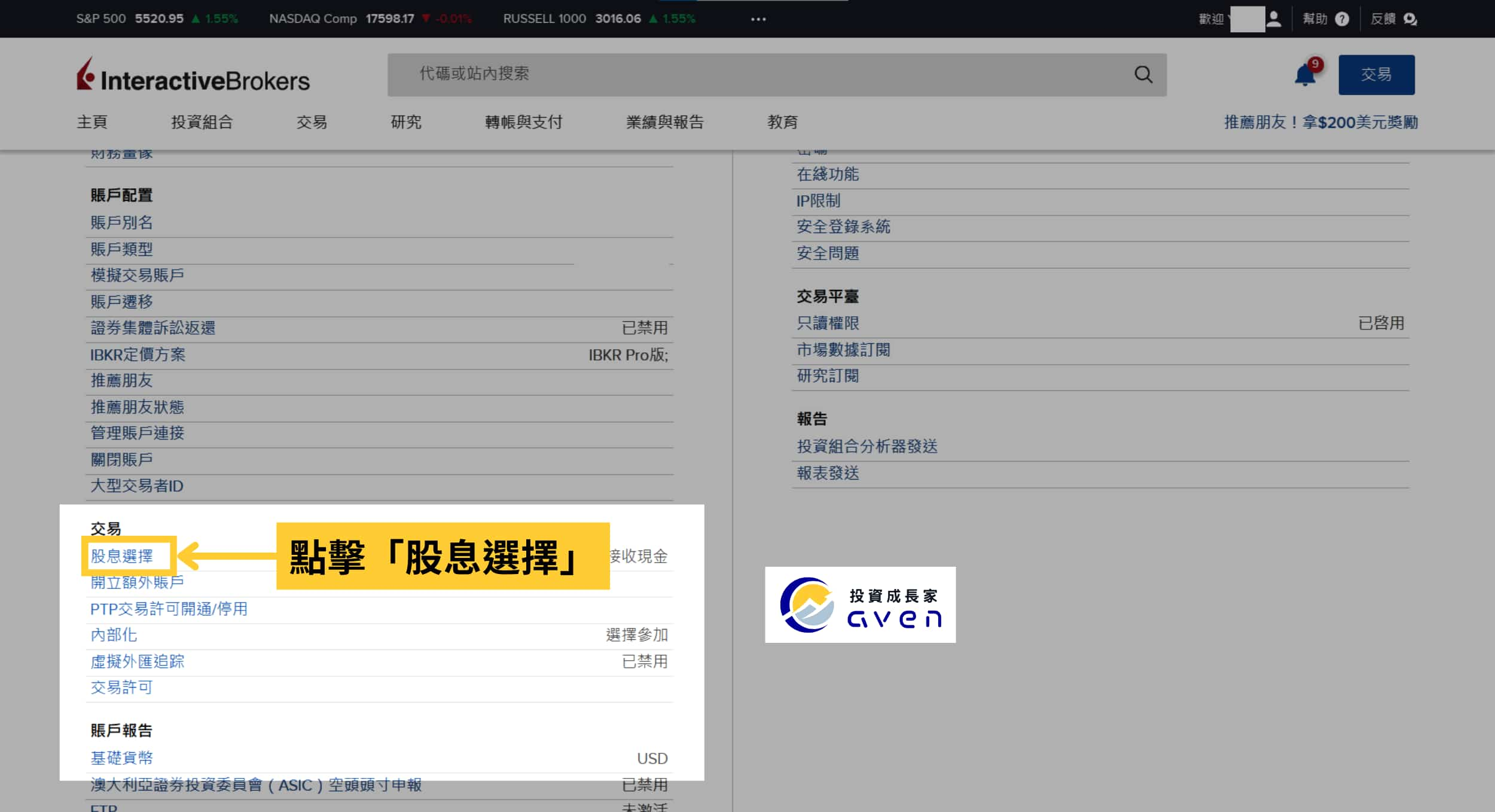
Task: Open 澳大利亞證券投資委員會 (ASIC) 空頭頭寸申報 link
Action: coord(256,784)
